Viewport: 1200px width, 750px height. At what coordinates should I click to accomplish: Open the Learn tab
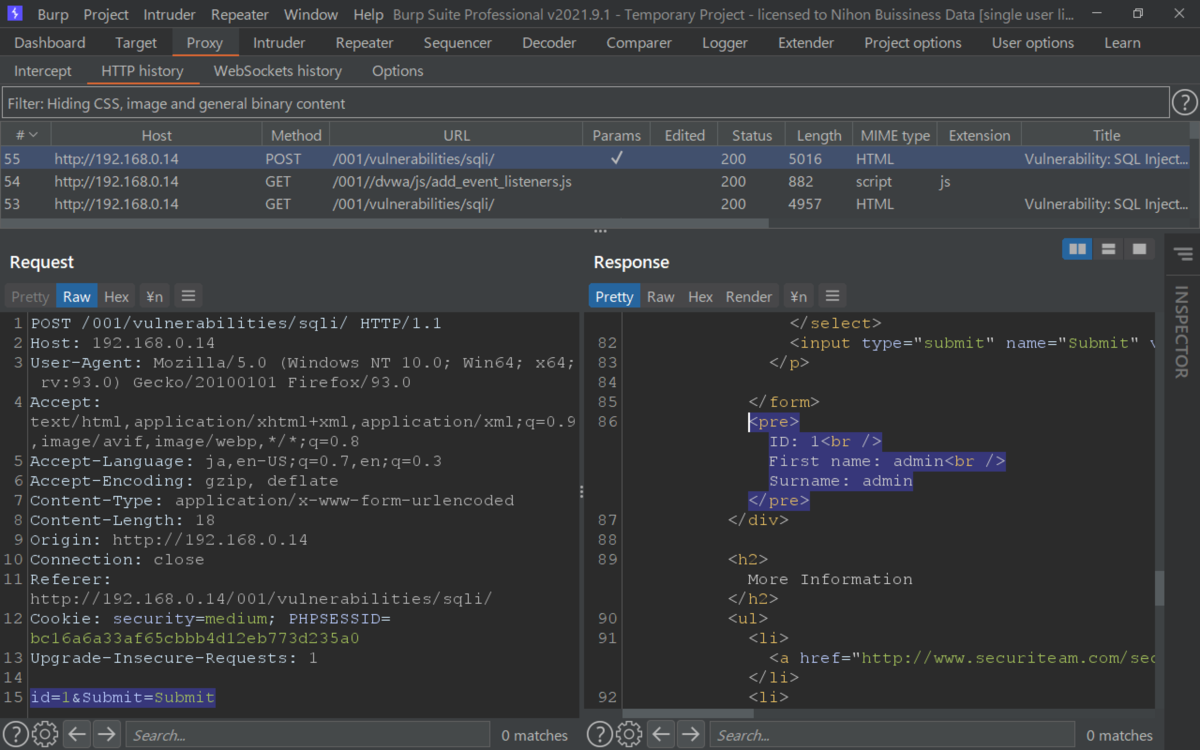(1122, 43)
